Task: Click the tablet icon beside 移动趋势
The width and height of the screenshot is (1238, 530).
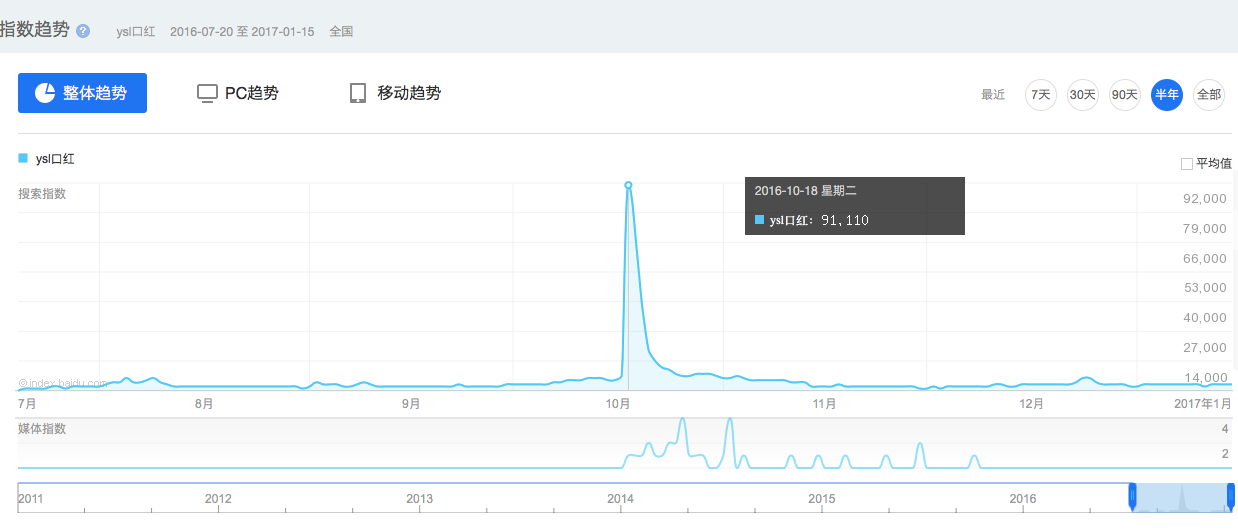Action: (358, 93)
